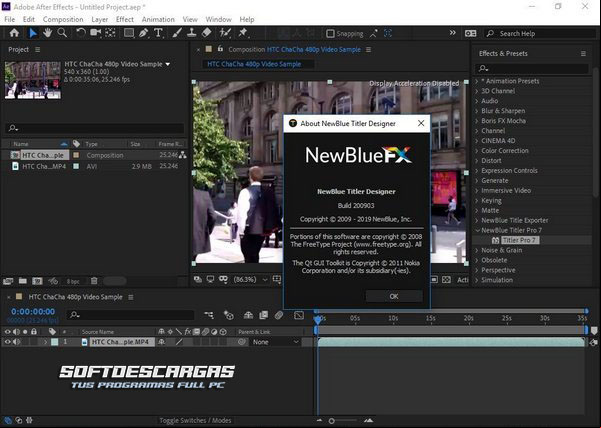Delete selected project item with the trash icon
Image resolution: width=601 pixels, height=428 pixels.
point(94,281)
